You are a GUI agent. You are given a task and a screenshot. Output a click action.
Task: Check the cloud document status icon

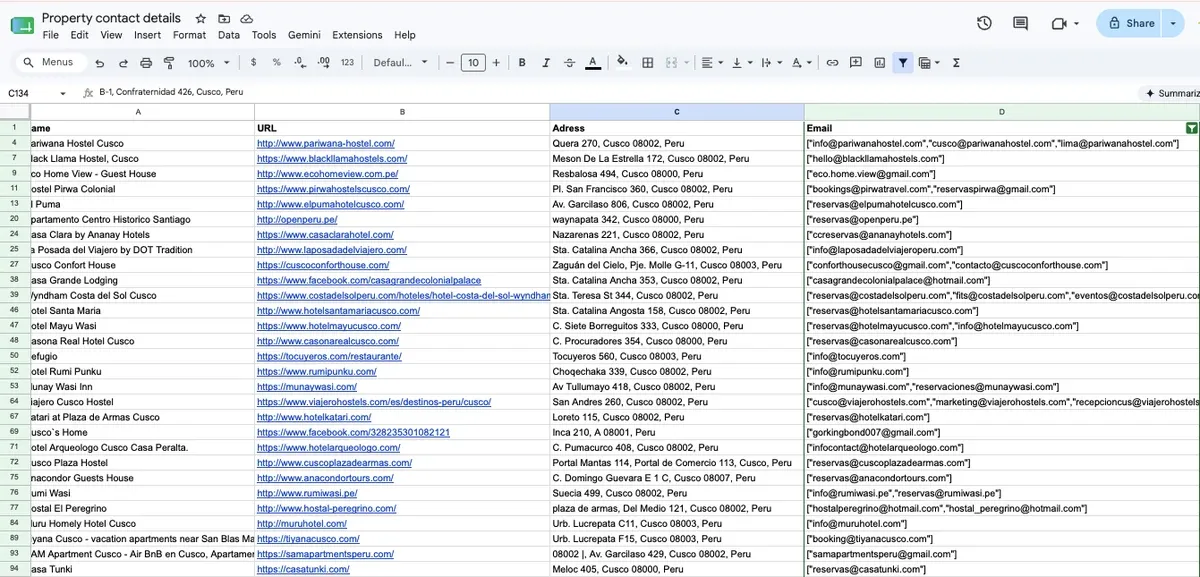247,18
